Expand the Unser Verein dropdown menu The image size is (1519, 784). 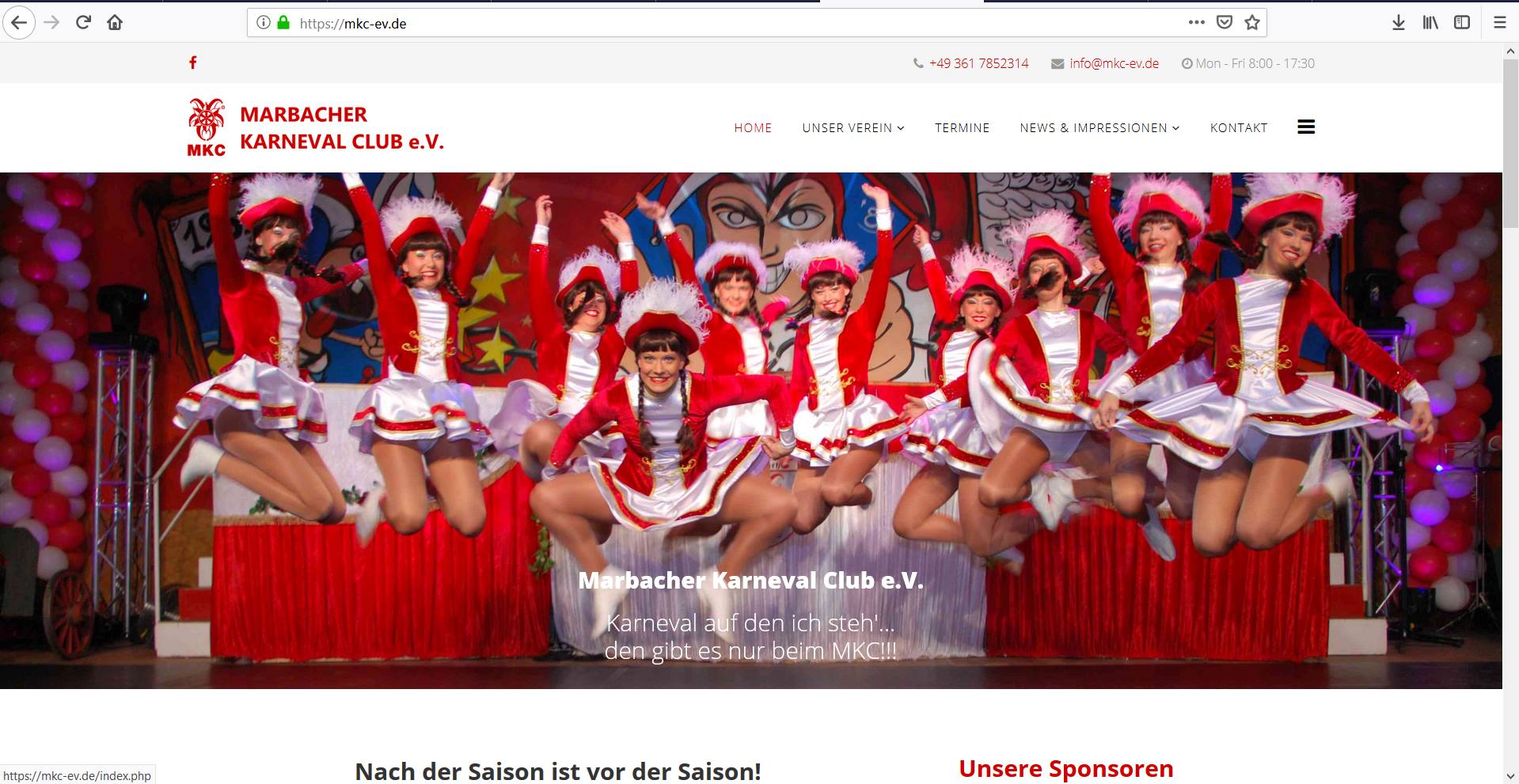click(853, 127)
